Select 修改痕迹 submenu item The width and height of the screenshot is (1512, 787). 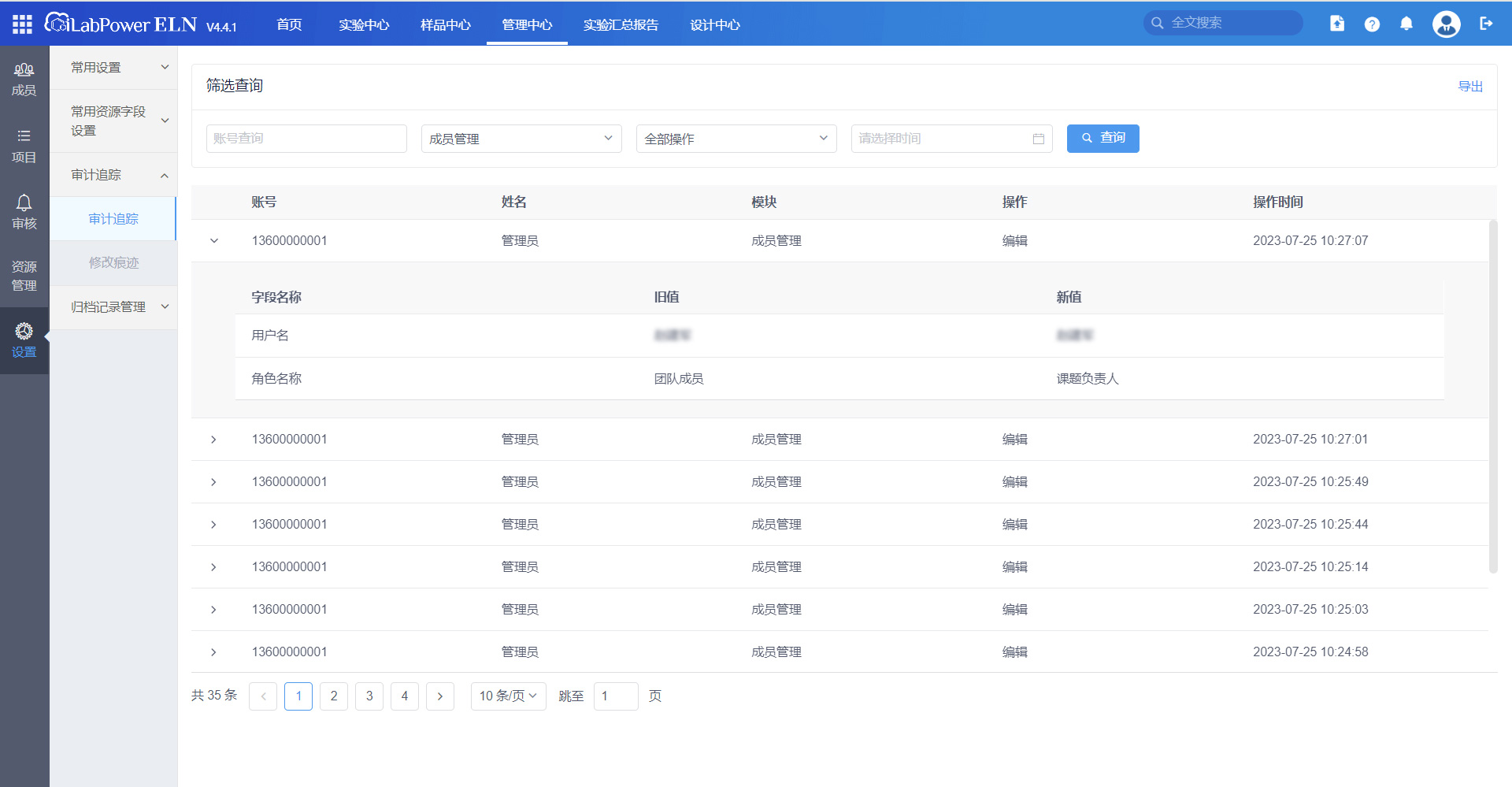point(113,262)
